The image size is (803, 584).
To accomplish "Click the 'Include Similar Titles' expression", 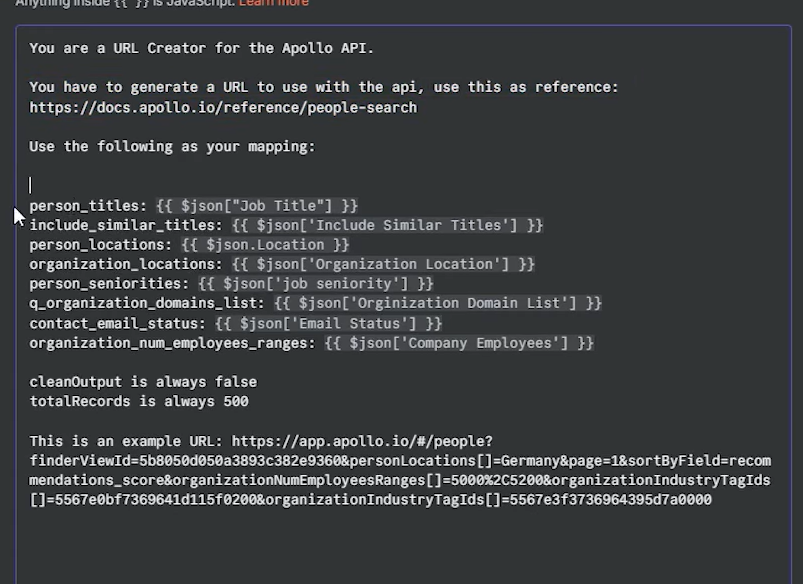I will click(x=387, y=225).
